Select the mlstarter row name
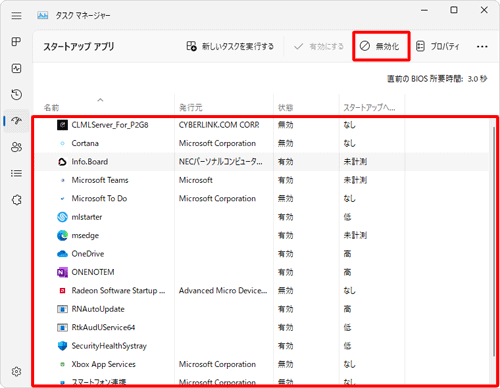500x388 pixels. coord(87,217)
